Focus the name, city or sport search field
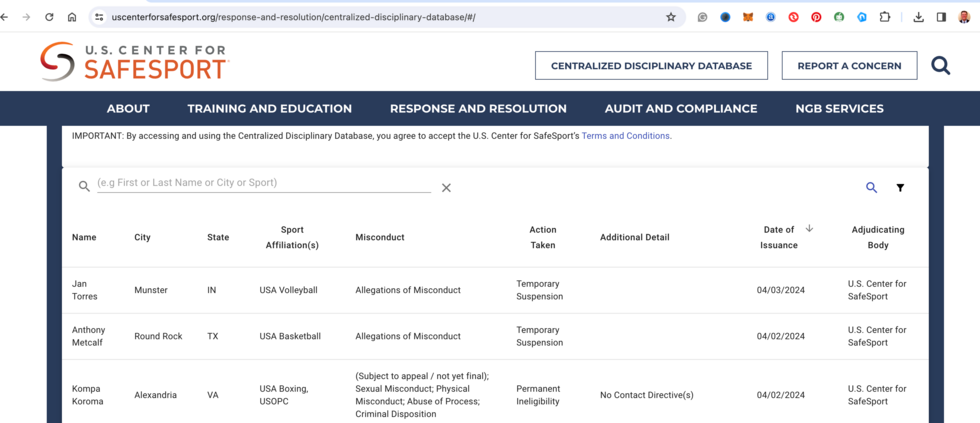The image size is (980, 423). 264,183
